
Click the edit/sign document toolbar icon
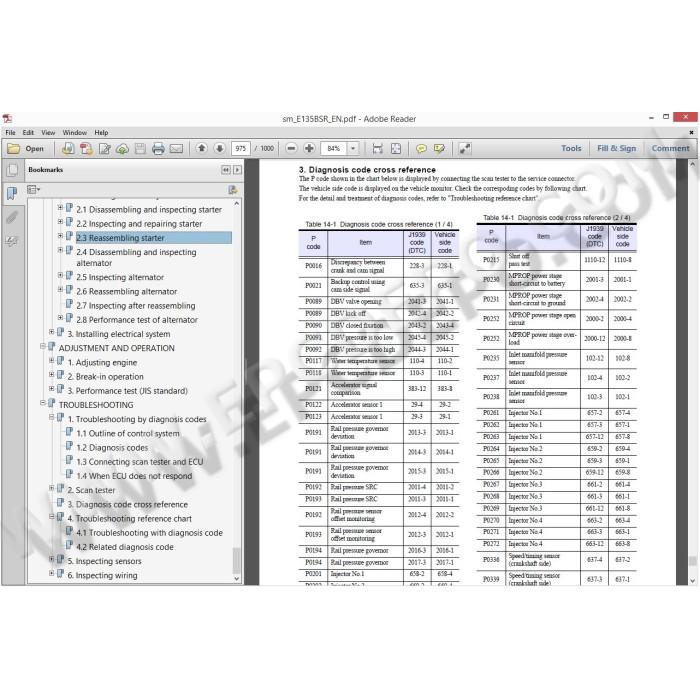tap(104, 149)
